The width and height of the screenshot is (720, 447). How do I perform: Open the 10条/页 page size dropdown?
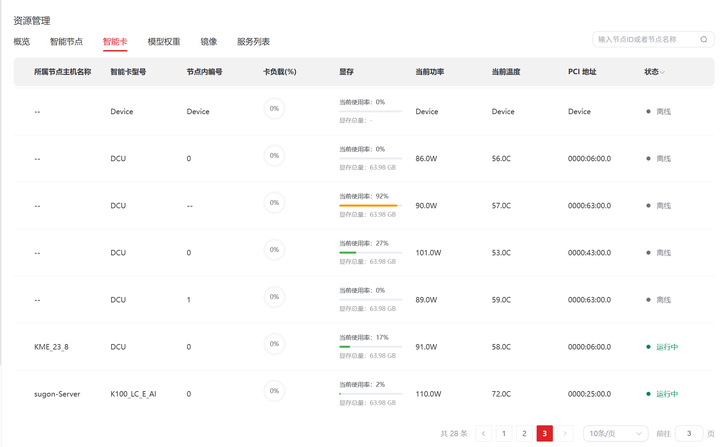(615, 434)
